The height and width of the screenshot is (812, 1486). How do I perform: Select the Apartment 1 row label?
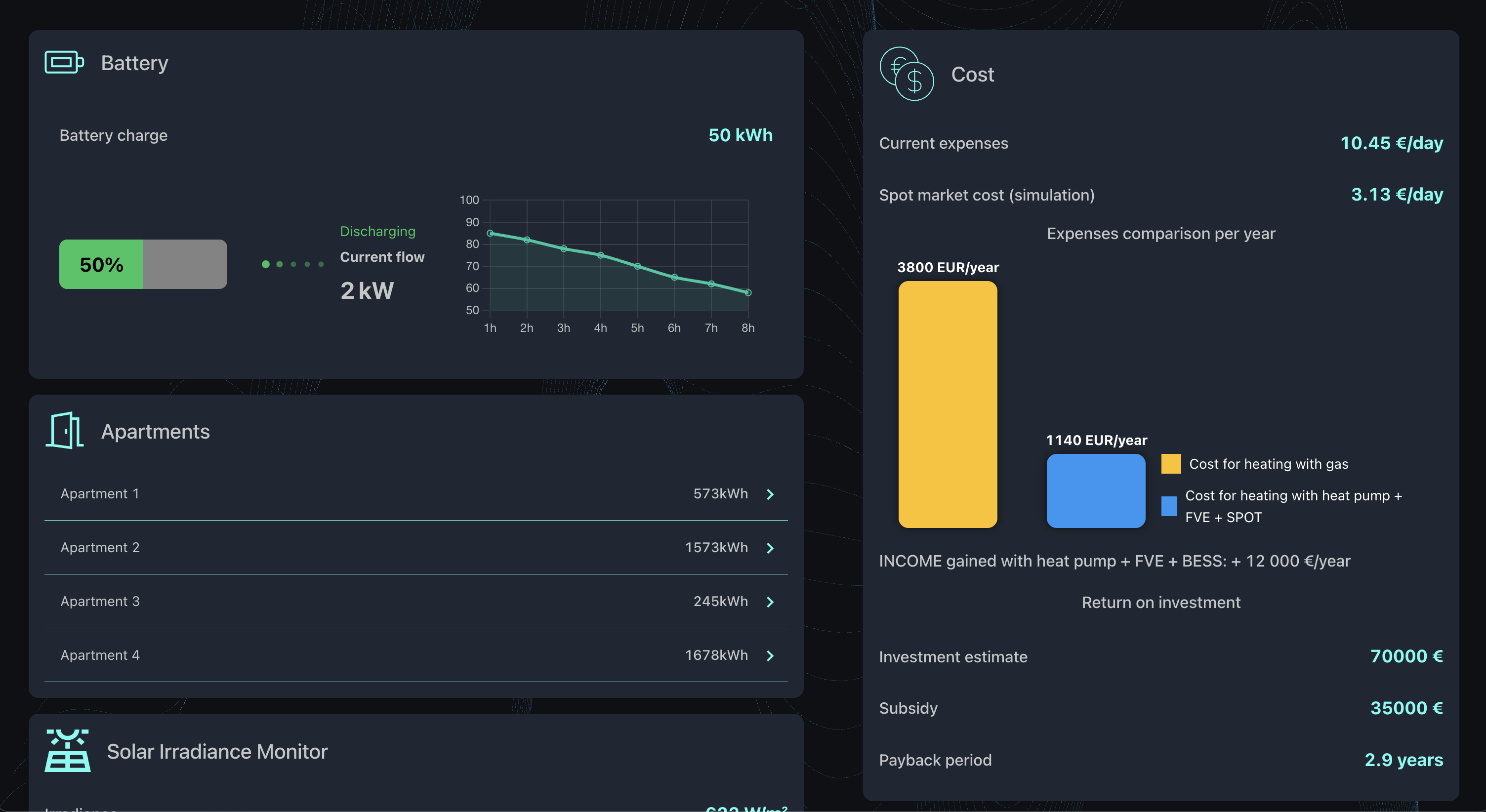tap(100, 493)
